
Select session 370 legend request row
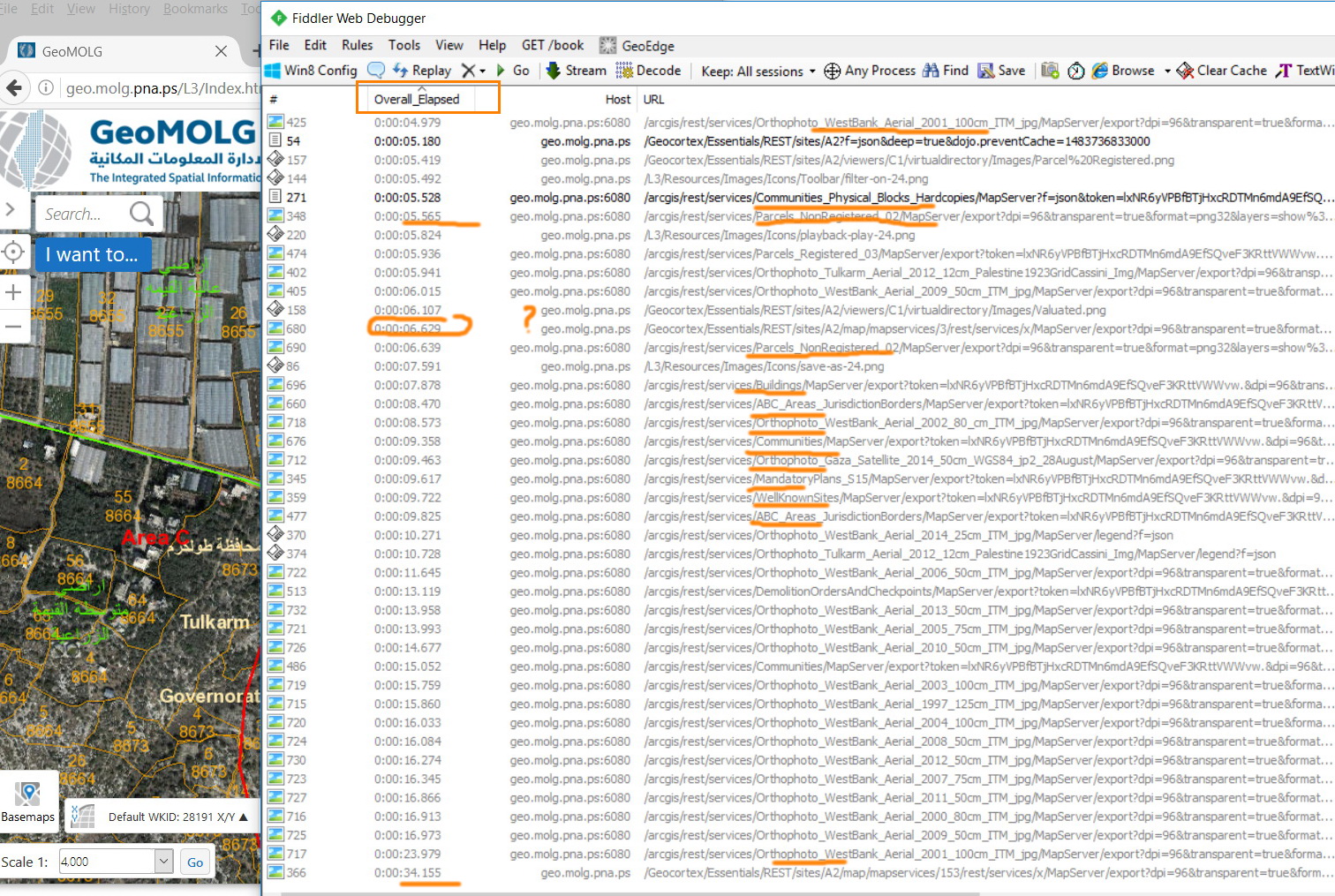click(x=800, y=536)
